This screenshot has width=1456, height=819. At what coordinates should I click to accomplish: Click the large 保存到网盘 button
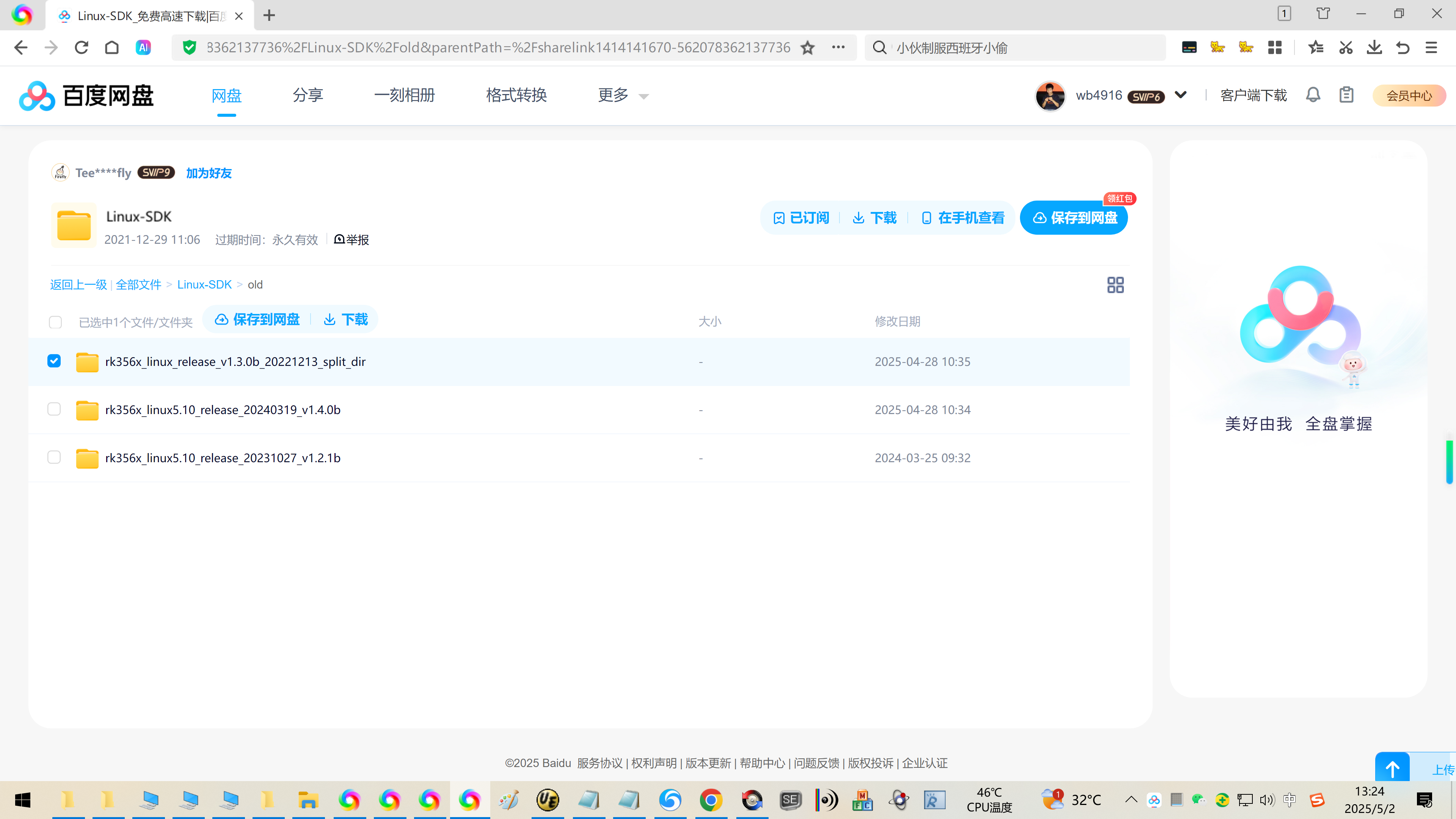(x=1073, y=218)
